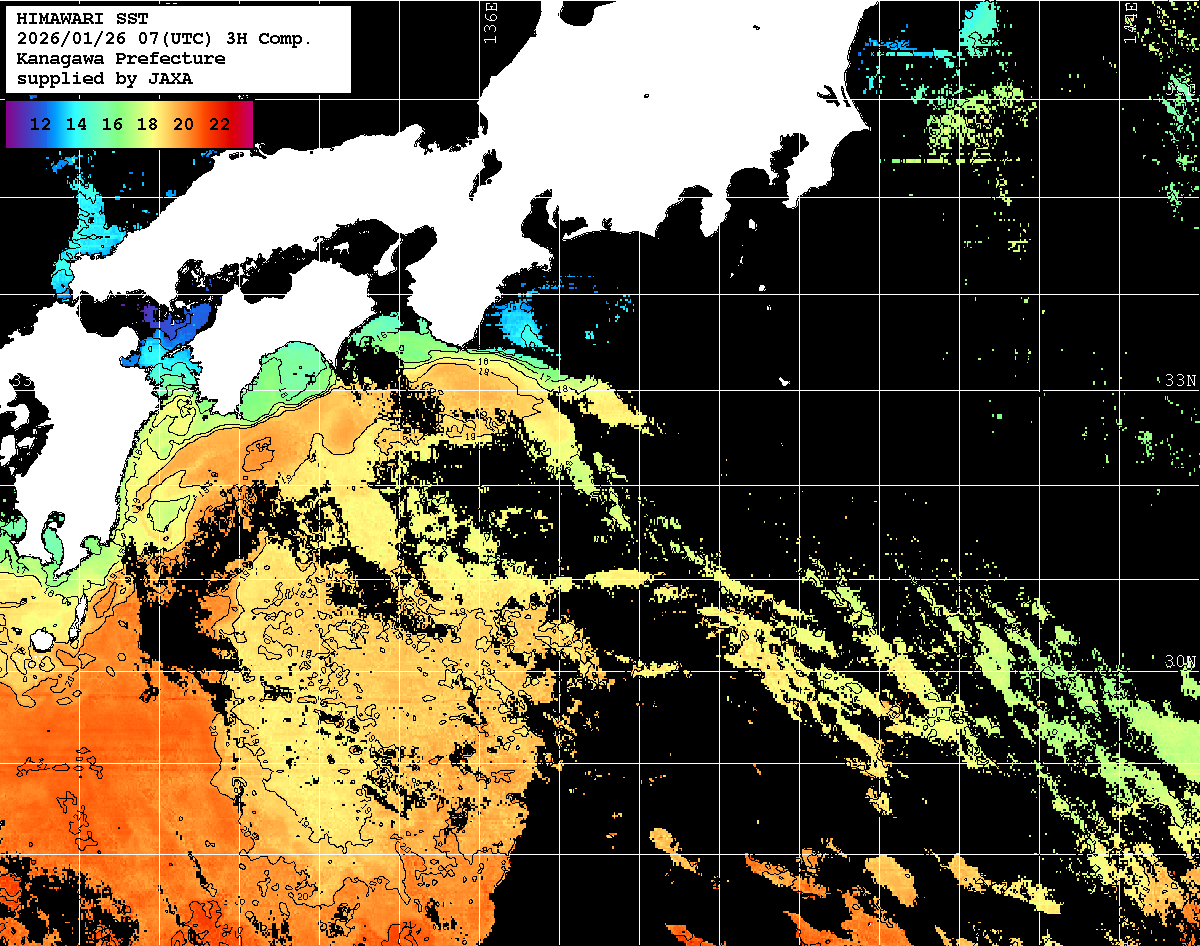Screen dimensions: 1200x946
Task: Pick the 22 degree red legend color
Action: (x=219, y=125)
